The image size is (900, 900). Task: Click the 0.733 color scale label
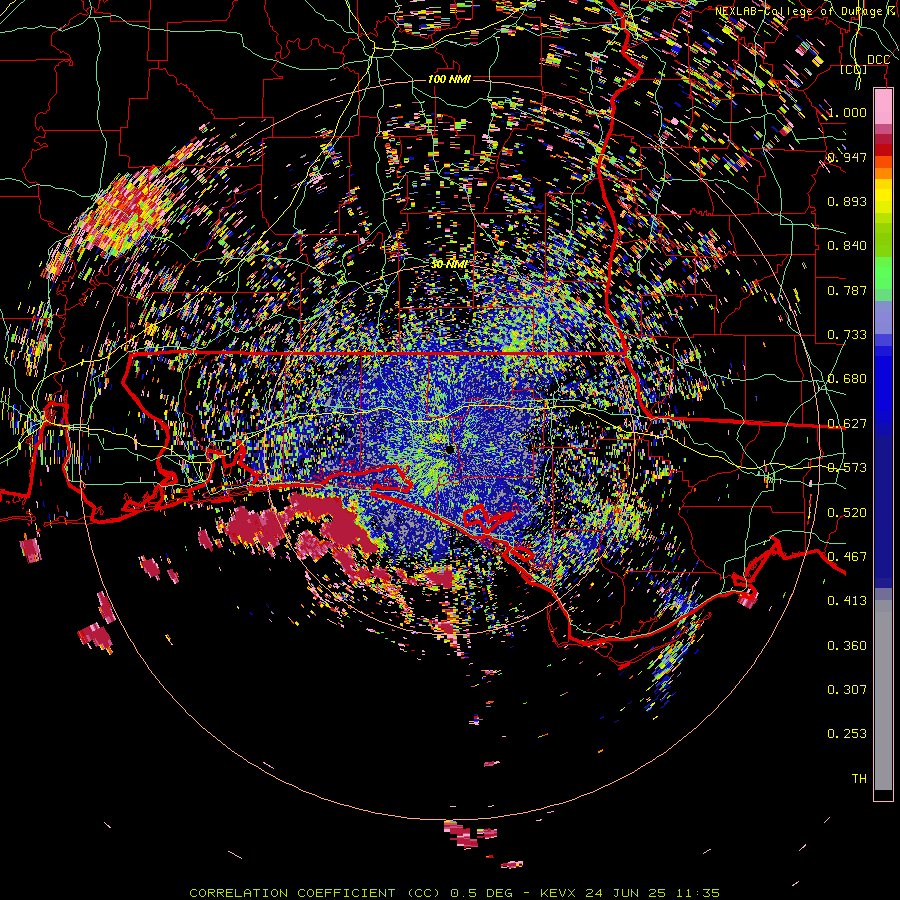[847, 335]
